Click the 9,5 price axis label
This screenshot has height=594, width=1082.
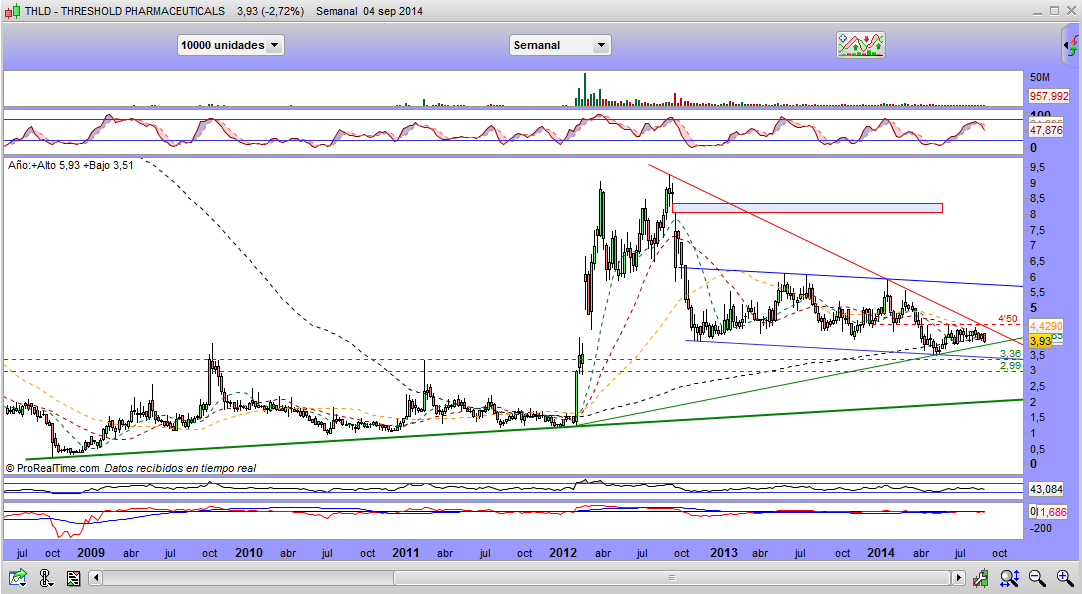click(x=1037, y=168)
